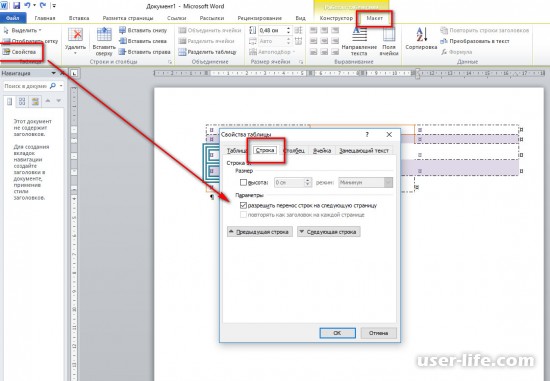
Task: Click the Save icon in quick access toolbar
Action: [x=16, y=5]
